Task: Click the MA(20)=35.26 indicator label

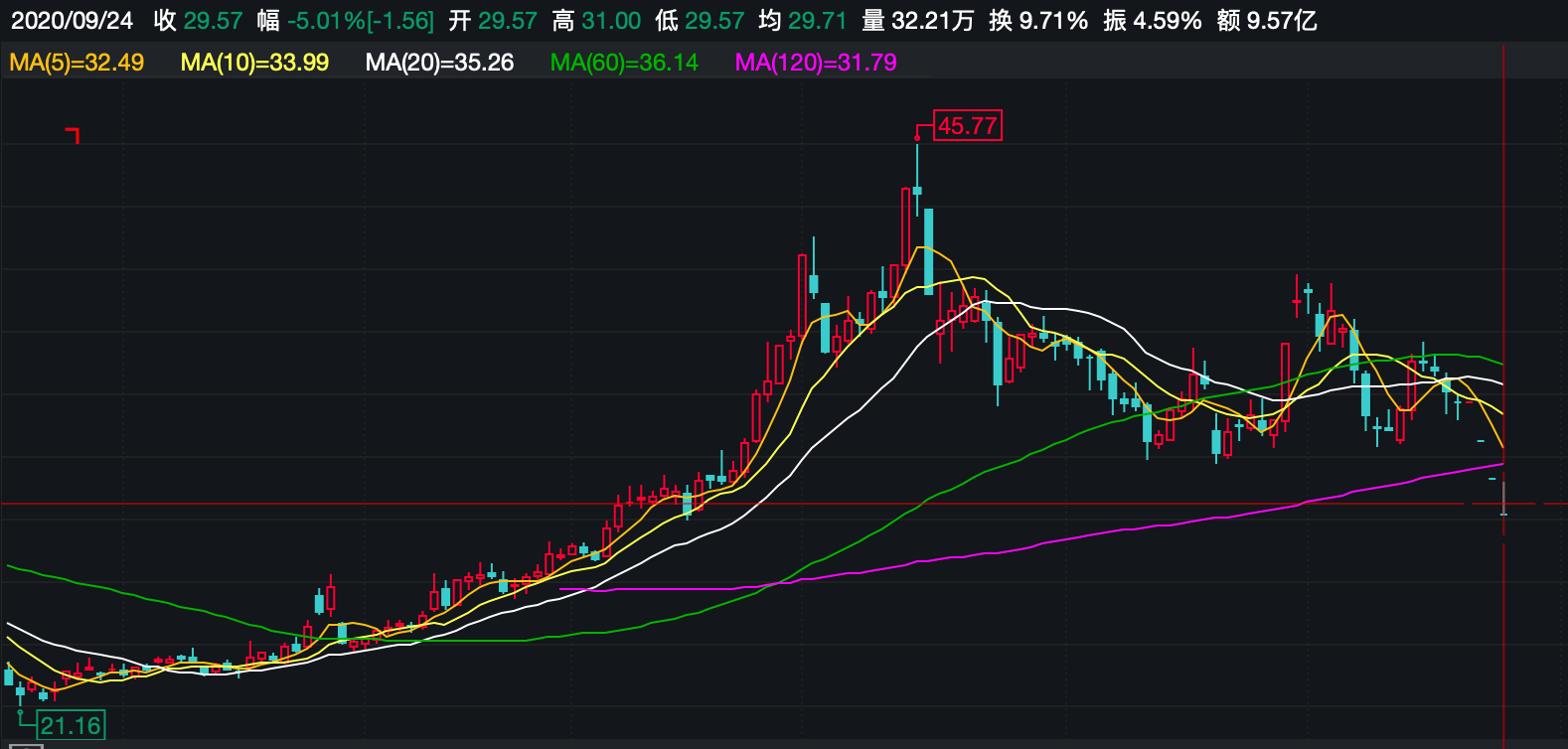Action: click(x=439, y=63)
